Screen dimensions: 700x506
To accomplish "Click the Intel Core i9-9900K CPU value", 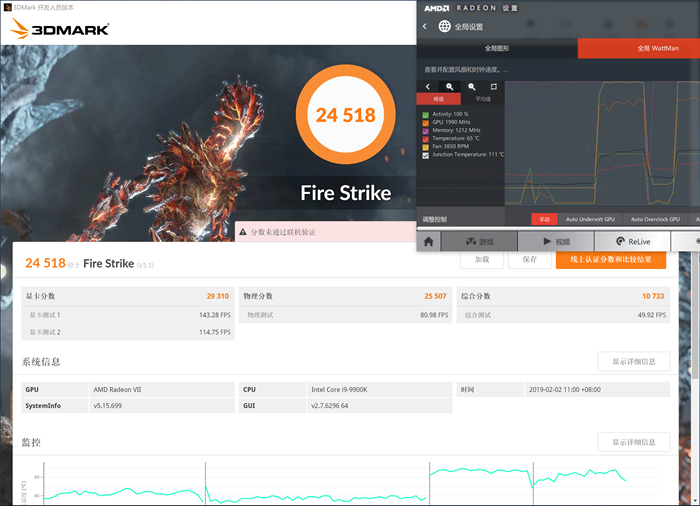I will click(339, 389).
